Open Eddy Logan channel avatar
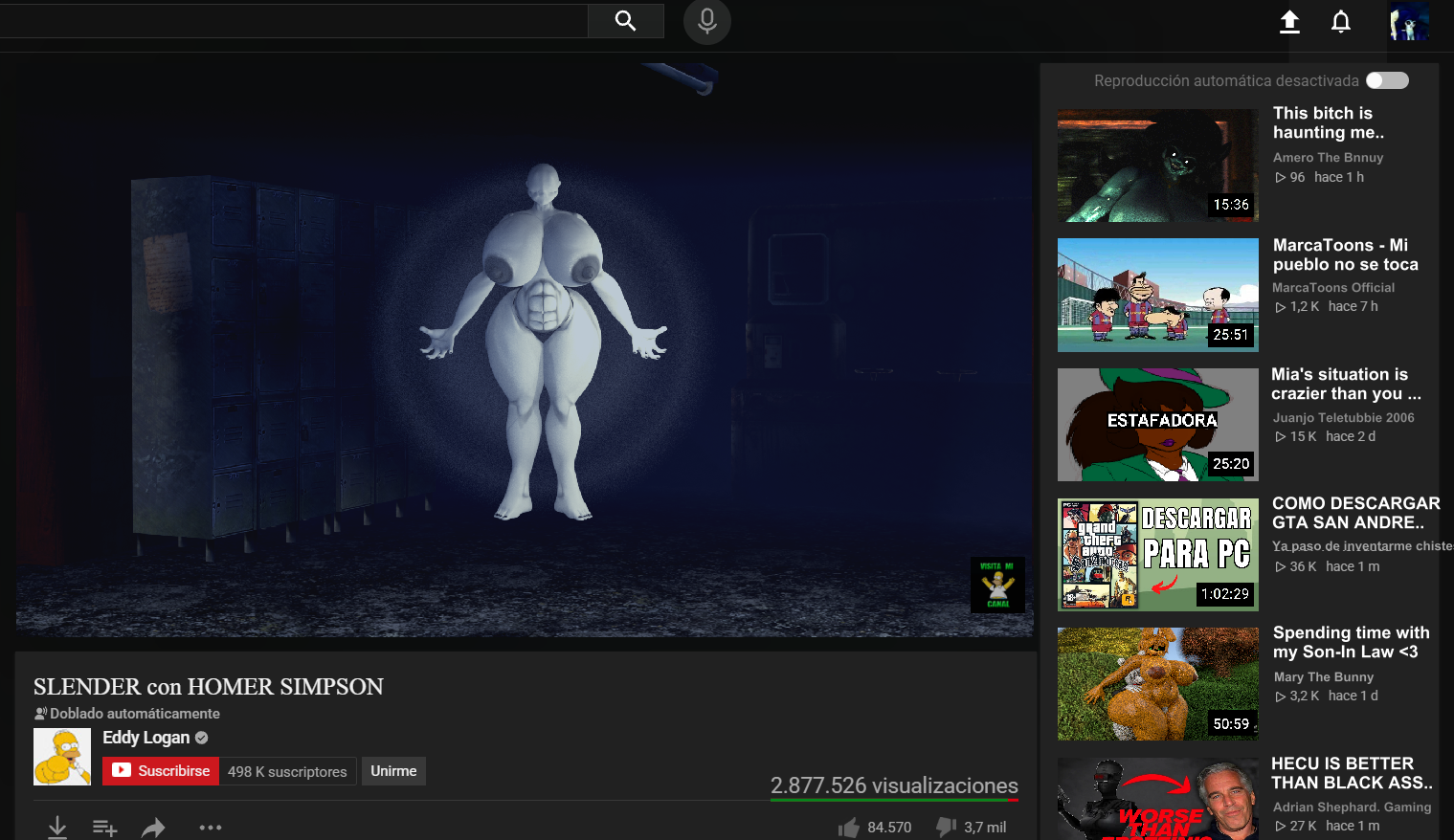Screen dimensions: 1454x840 coord(62,757)
